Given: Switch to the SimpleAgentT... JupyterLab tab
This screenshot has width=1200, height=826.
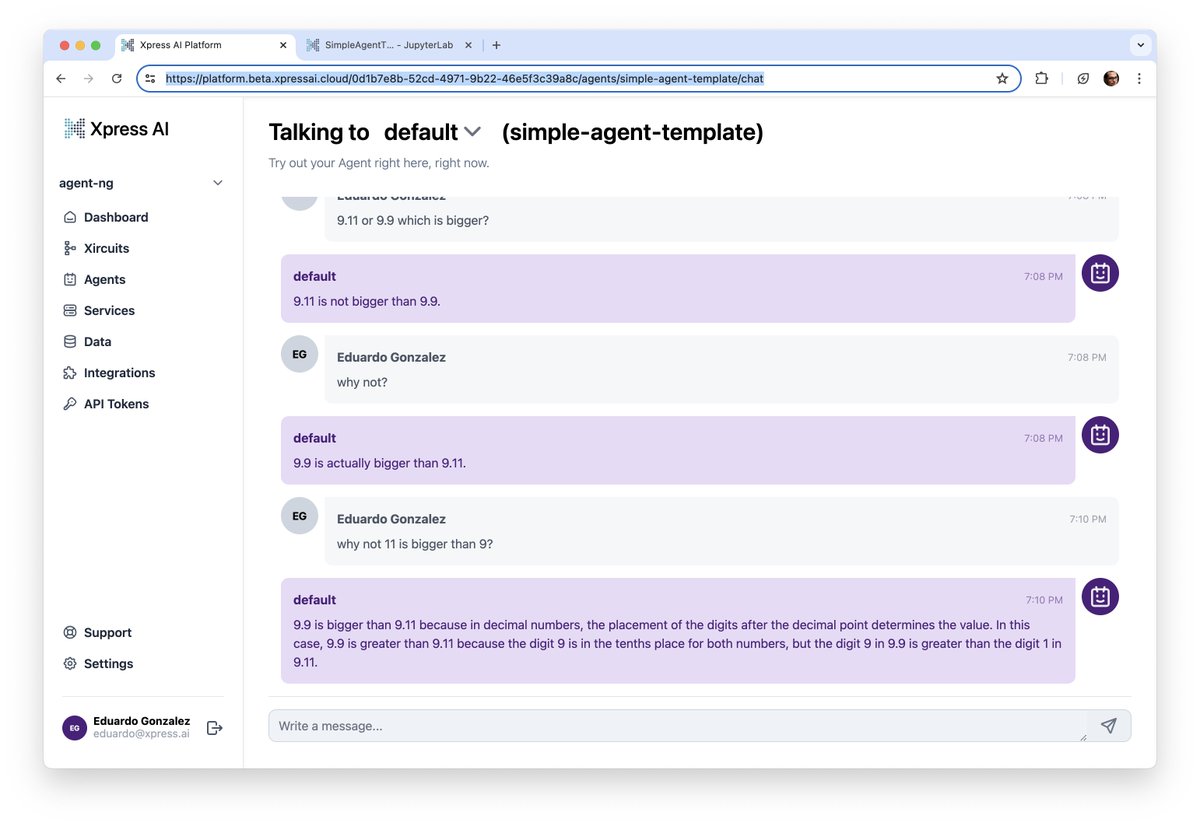Looking at the screenshot, I should click(x=388, y=45).
